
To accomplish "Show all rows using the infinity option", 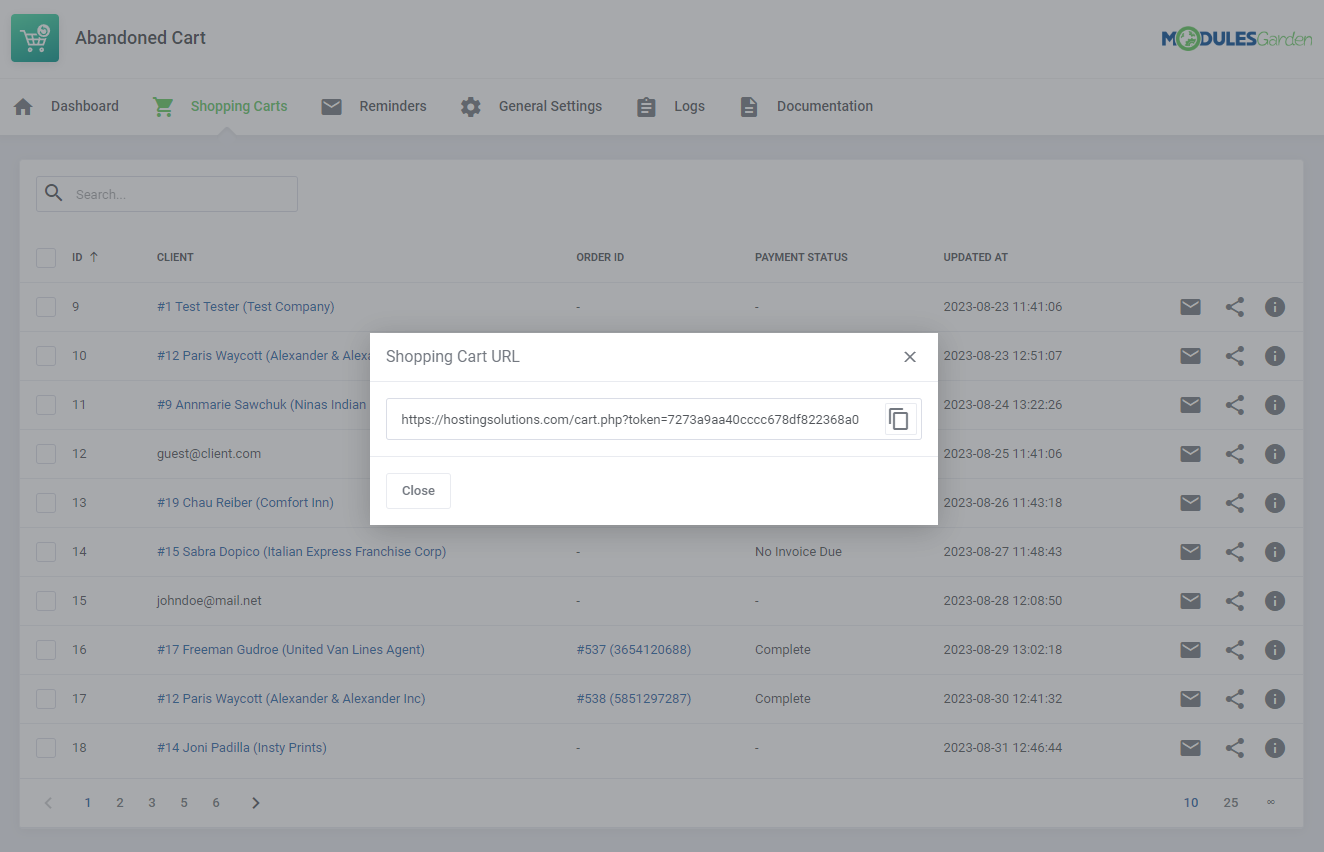I will point(1271,802).
